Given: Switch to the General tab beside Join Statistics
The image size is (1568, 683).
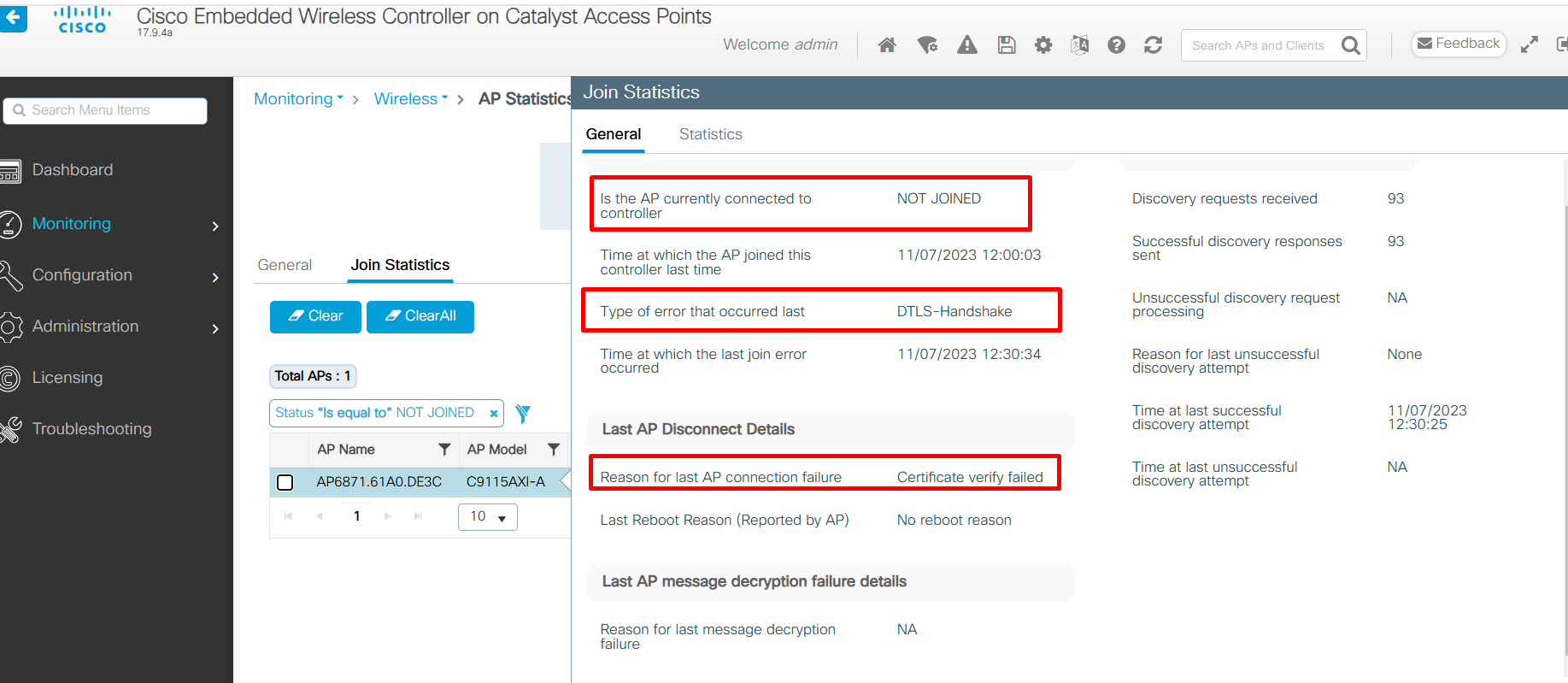Looking at the screenshot, I should pos(285,265).
